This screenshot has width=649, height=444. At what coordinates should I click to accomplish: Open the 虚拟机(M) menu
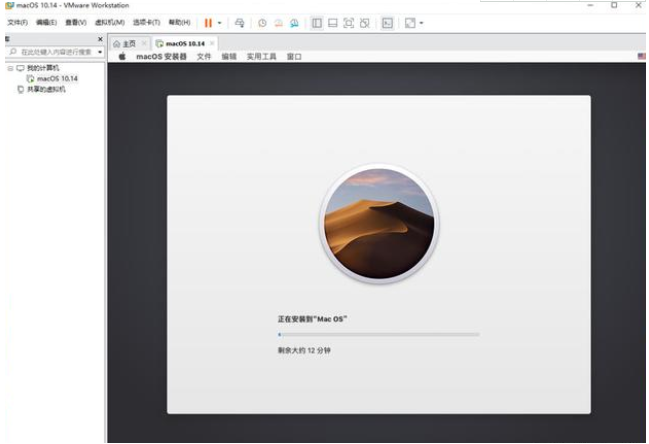[x=109, y=22]
